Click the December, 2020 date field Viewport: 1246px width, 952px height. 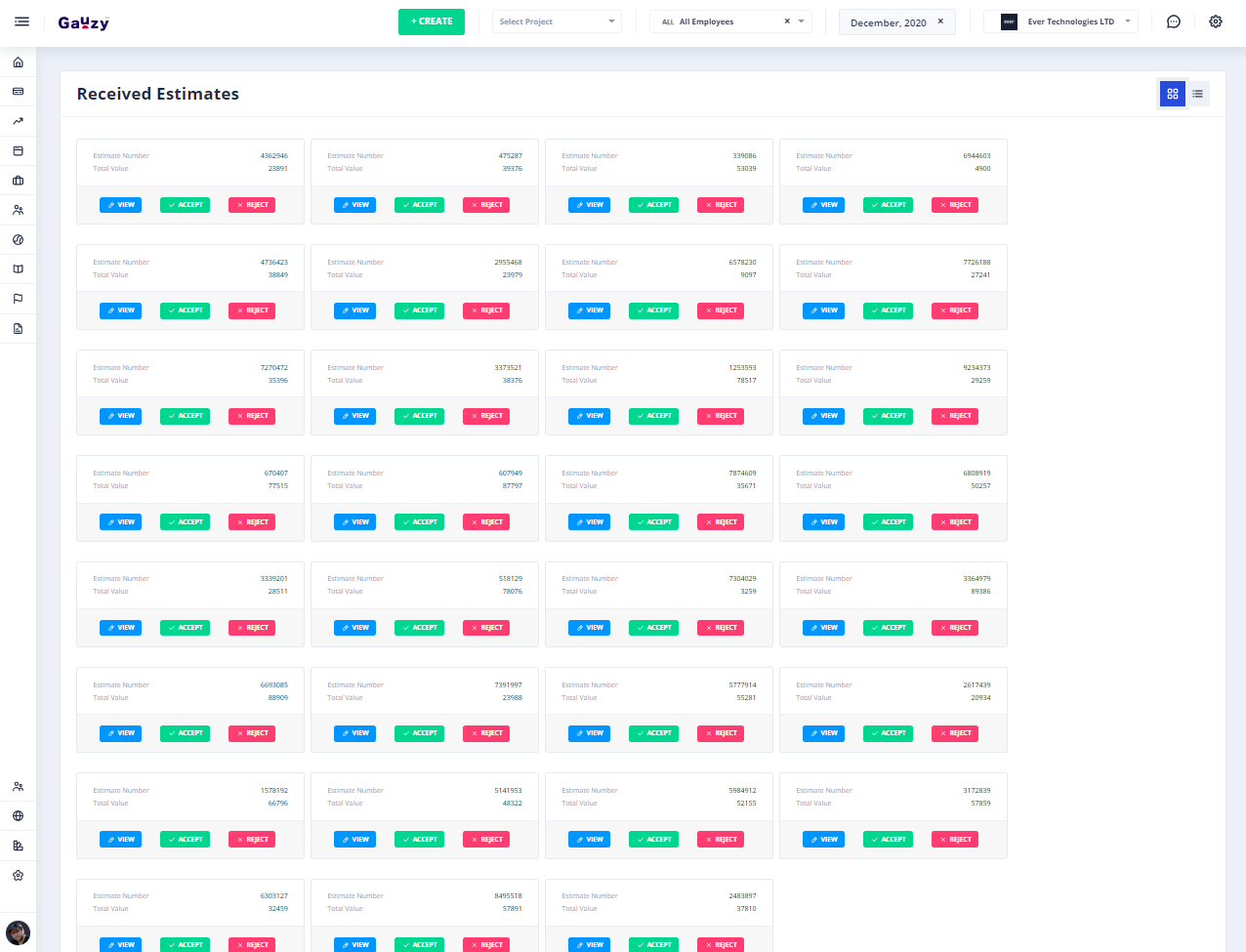click(x=887, y=22)
